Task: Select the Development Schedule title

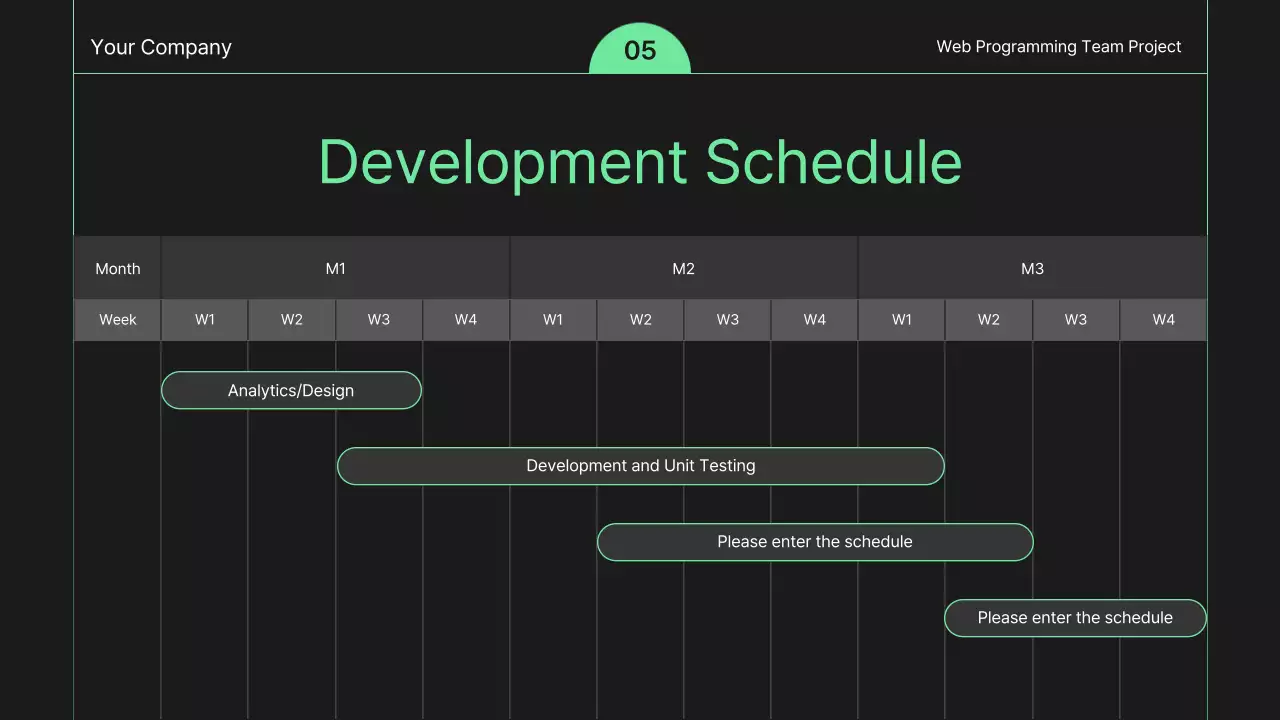Action: pos(640,162)
